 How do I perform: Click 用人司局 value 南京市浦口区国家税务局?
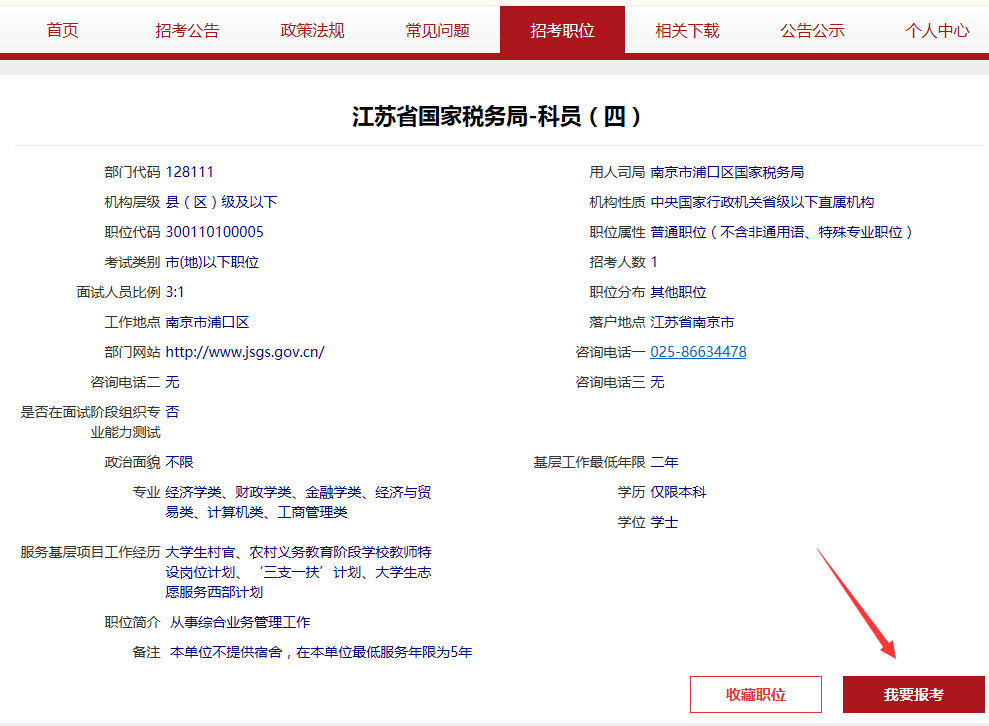click(727, 172)
